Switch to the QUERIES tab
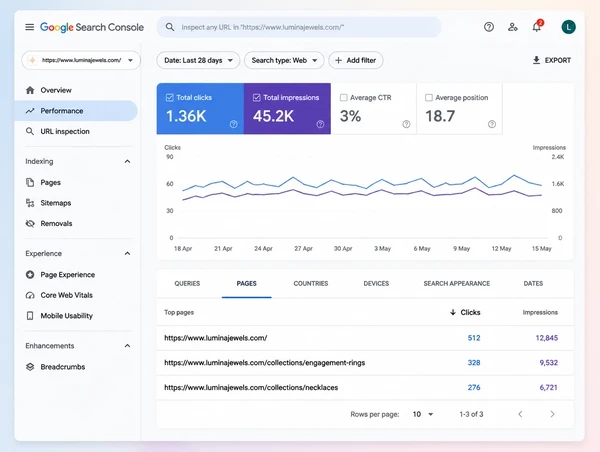 187,284
